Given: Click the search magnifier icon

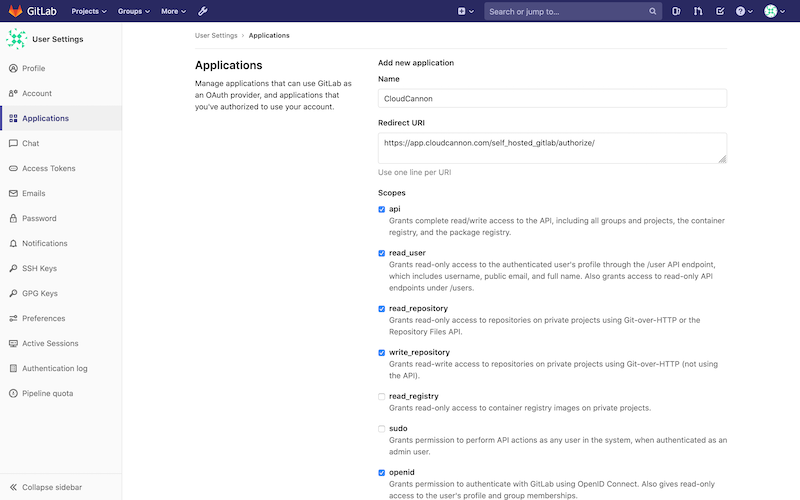Looking at the screenshot, I should [x=653, y=11].
